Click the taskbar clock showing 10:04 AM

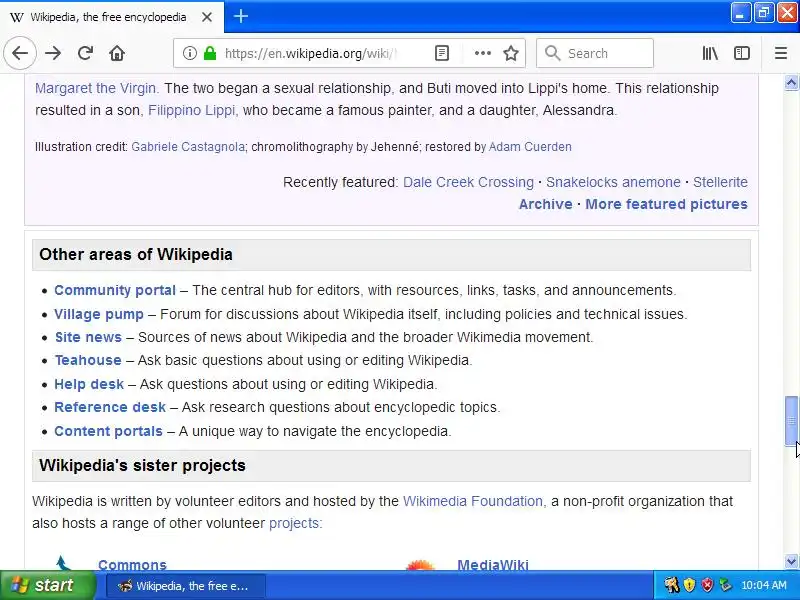tap(764, 585)
